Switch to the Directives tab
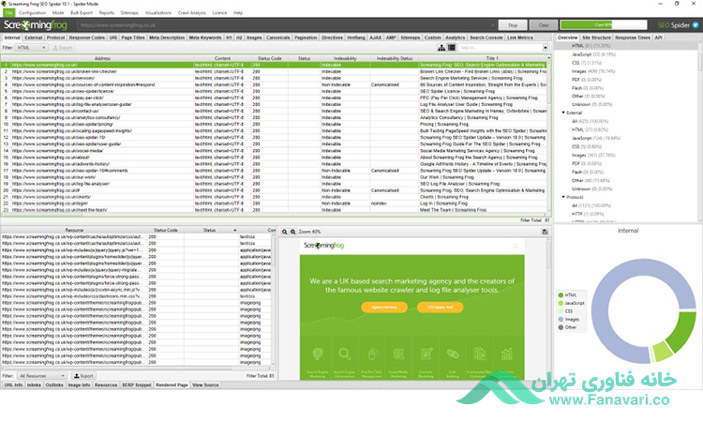 tap(332, 38)
